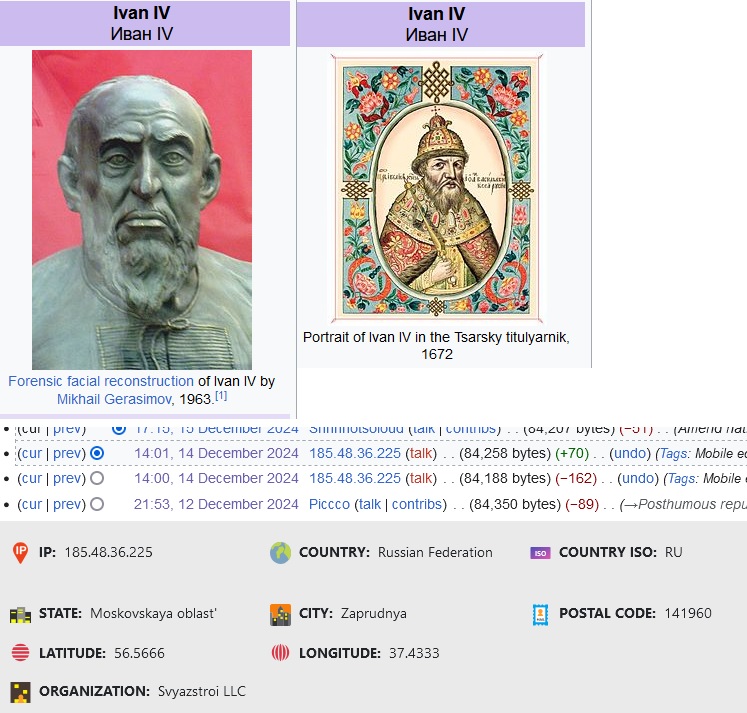
Task: Click the prev link in the 21:53 row
Action: pos(67,504)
